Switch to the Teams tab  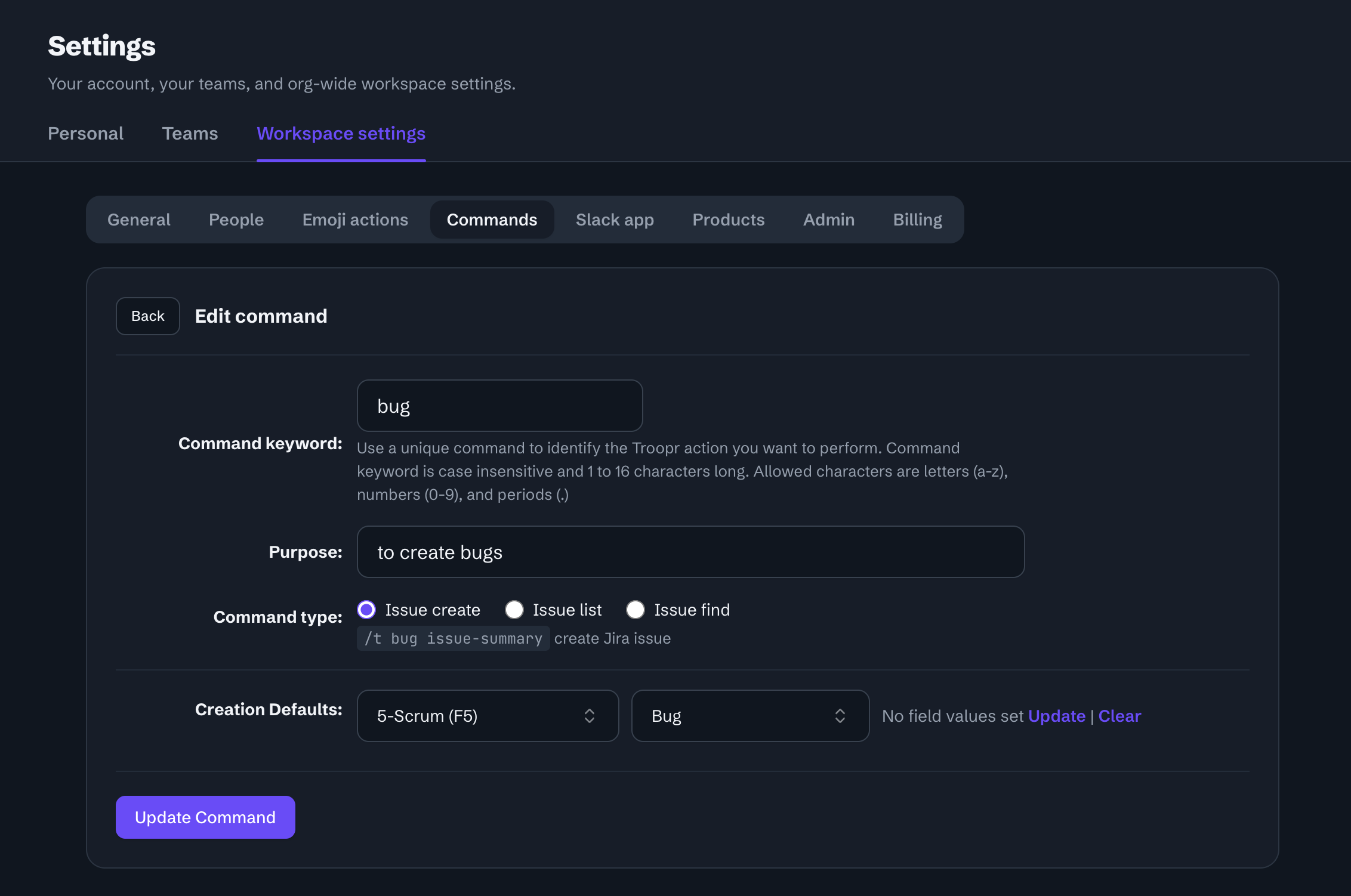(x=190, y=134)
